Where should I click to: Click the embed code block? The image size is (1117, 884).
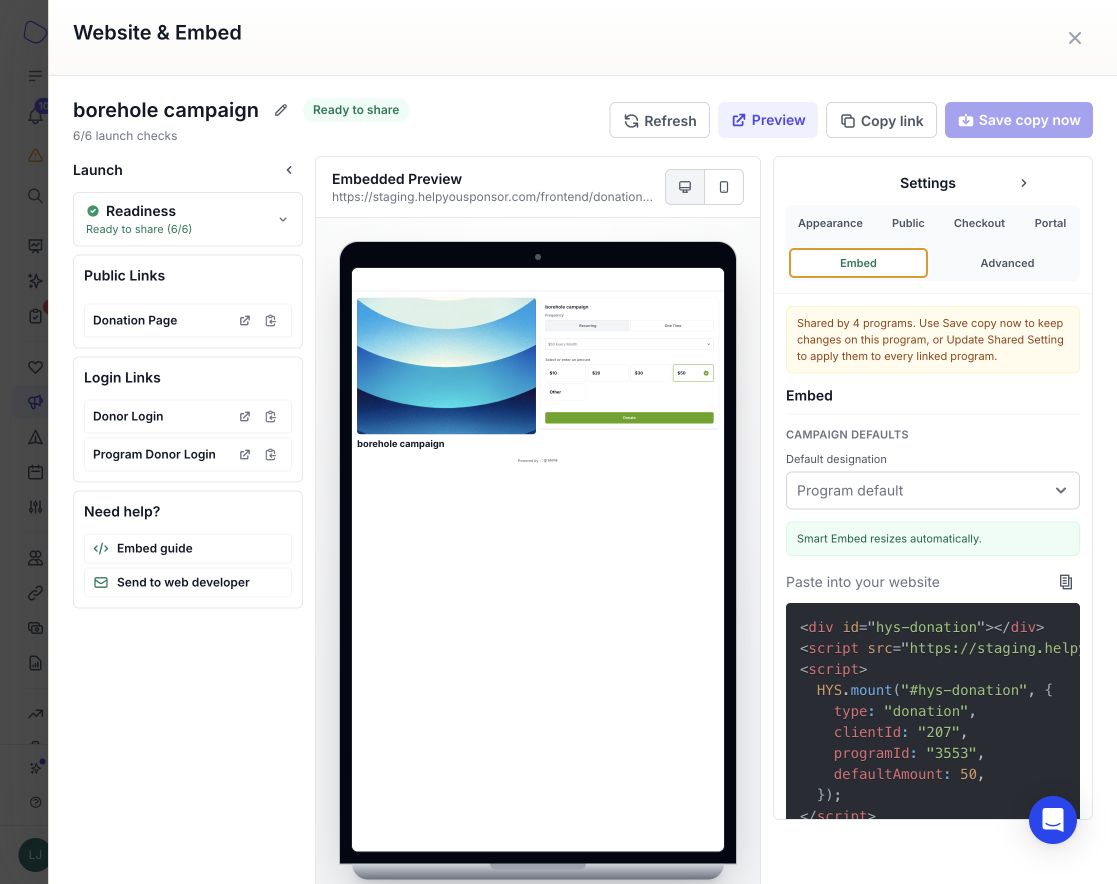[932, 711]
